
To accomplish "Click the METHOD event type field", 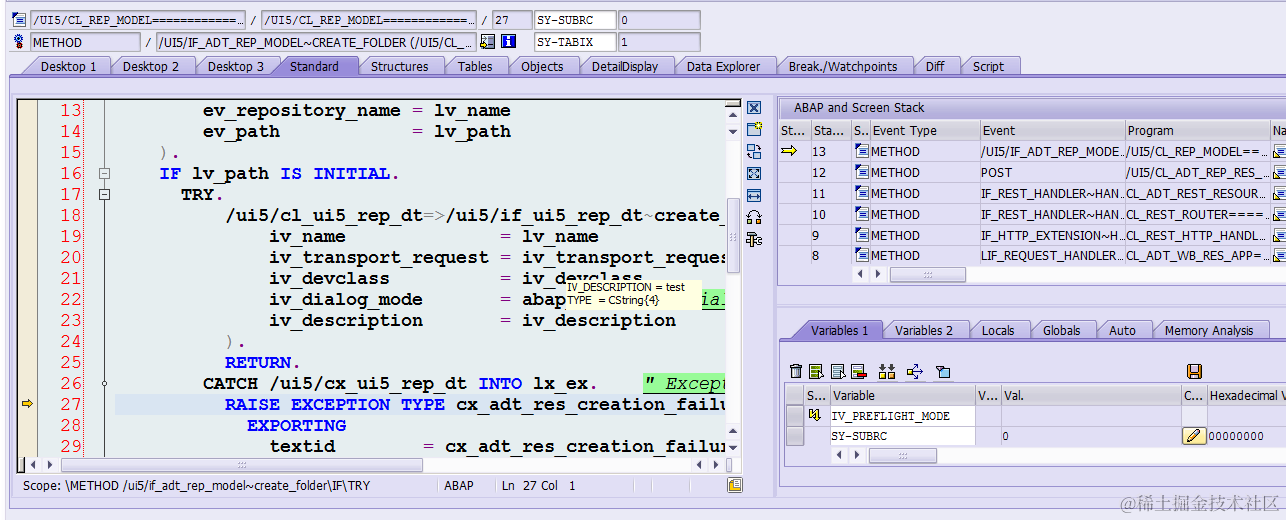I will [x=85, y=42].
